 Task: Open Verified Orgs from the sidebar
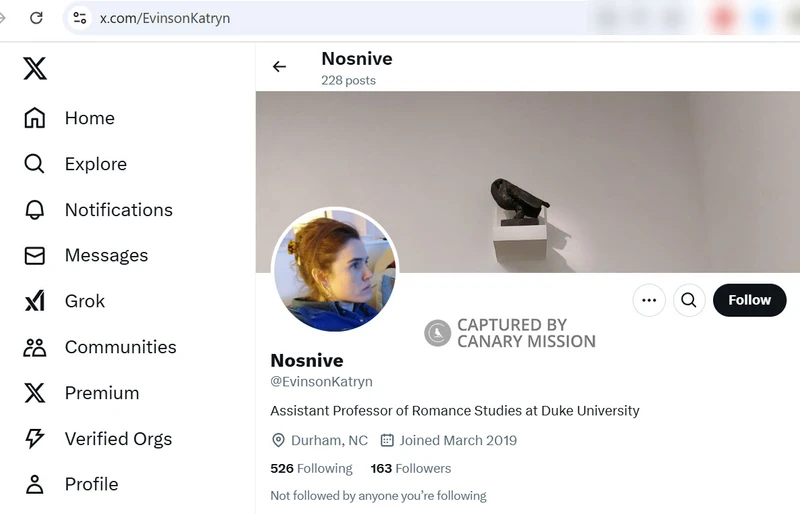98,438
